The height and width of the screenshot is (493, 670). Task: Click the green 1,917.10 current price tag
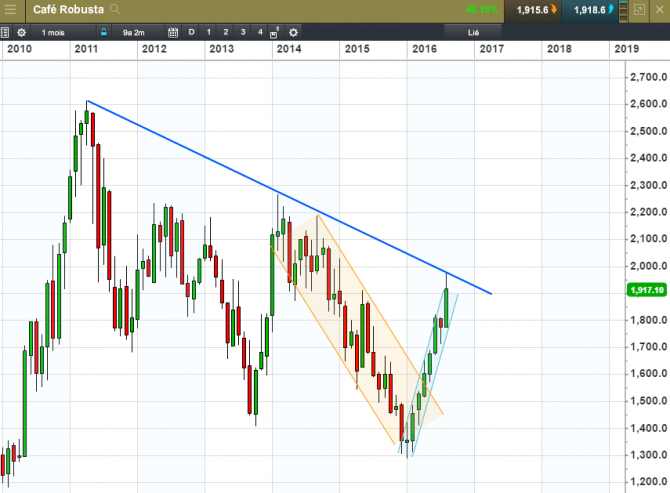tap(647, 290)
